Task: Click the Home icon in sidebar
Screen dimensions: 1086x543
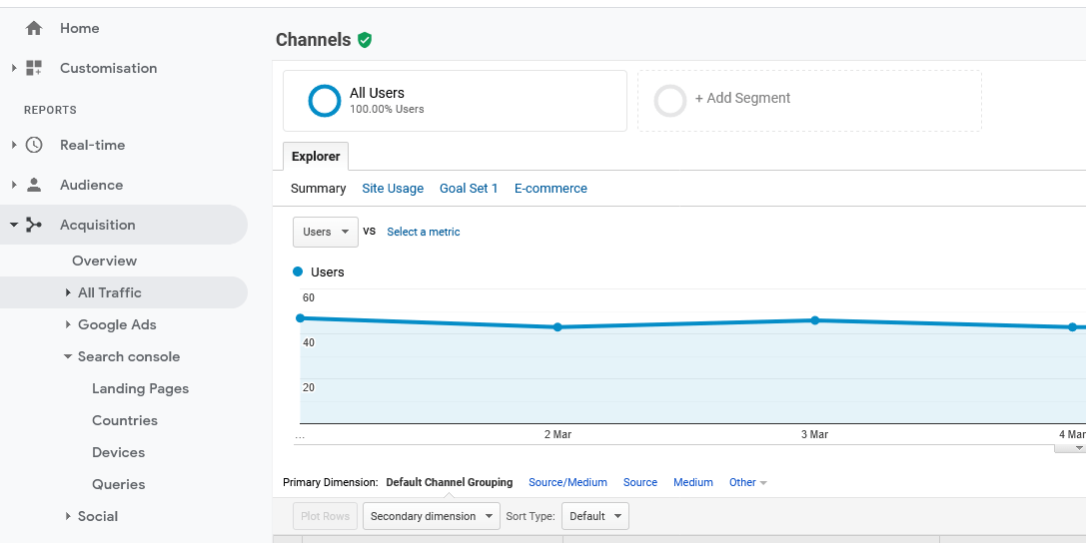Action: [x=34, y=29]
